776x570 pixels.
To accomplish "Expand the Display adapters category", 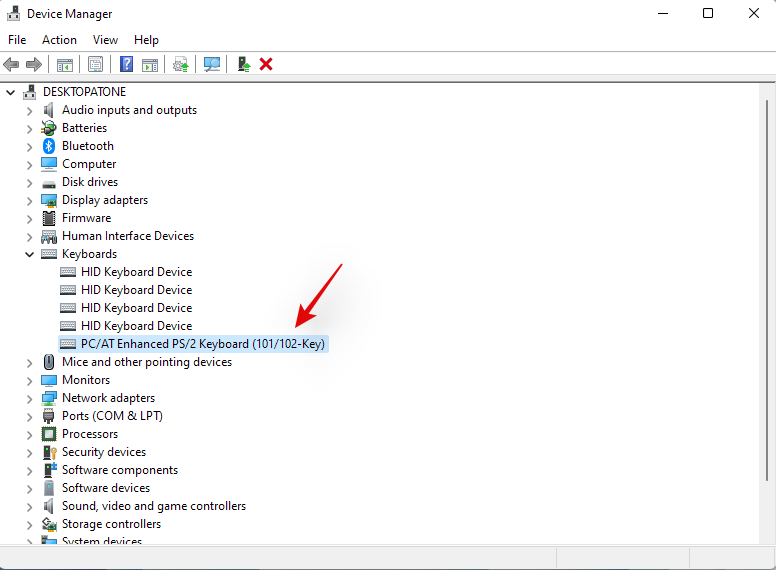I will click(x=29, y=200).
